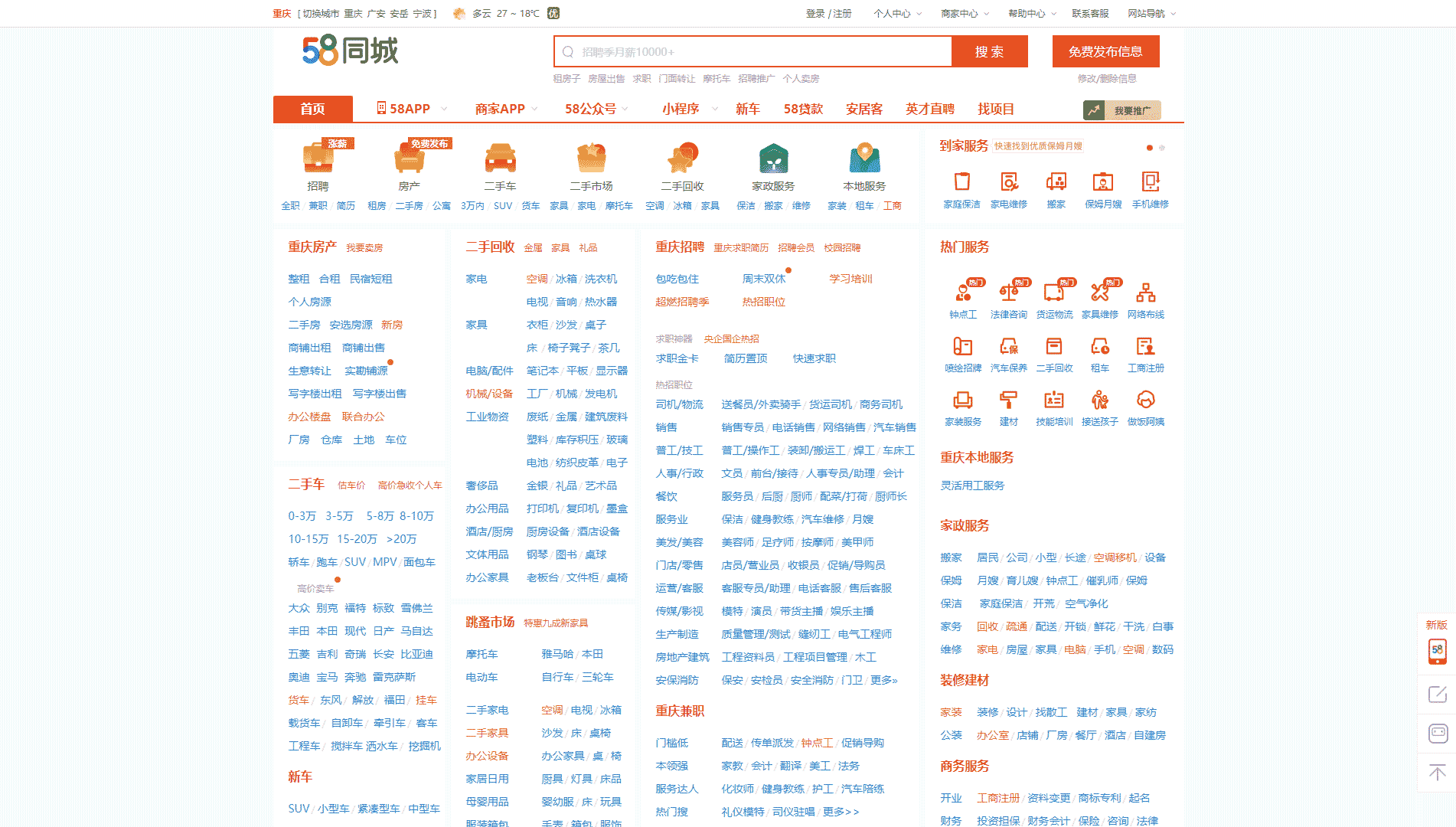Click the 58同城 logo
Viewport: 1456px width, 827px height.
coord(350,51)
